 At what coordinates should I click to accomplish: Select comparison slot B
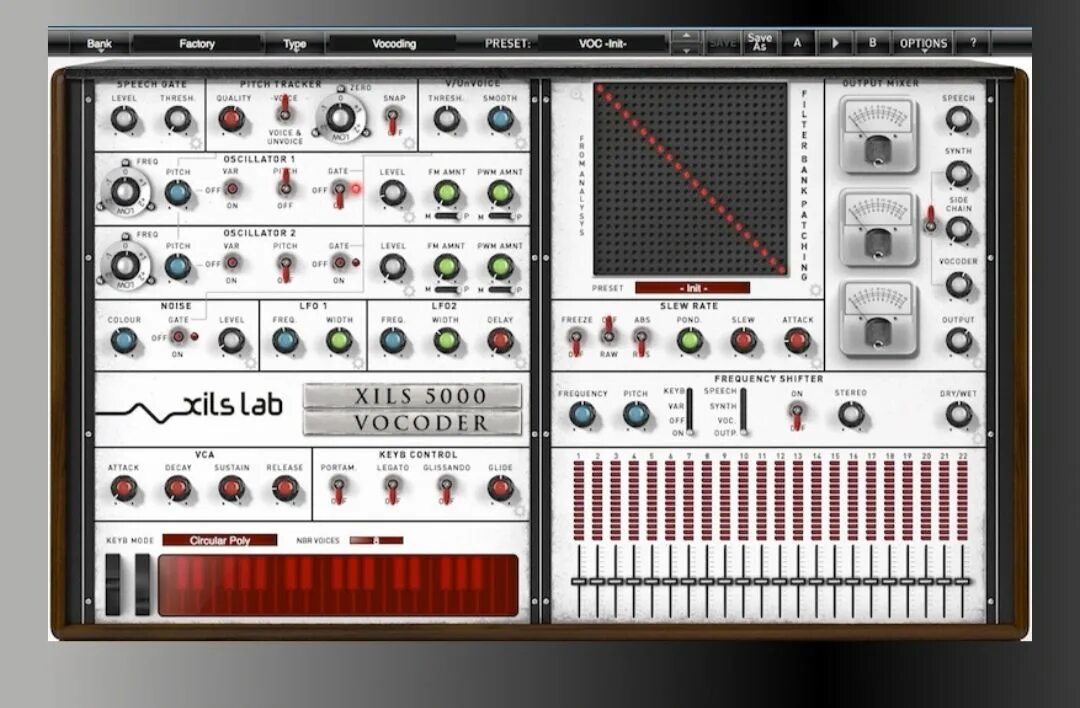(x=872, y=43)
